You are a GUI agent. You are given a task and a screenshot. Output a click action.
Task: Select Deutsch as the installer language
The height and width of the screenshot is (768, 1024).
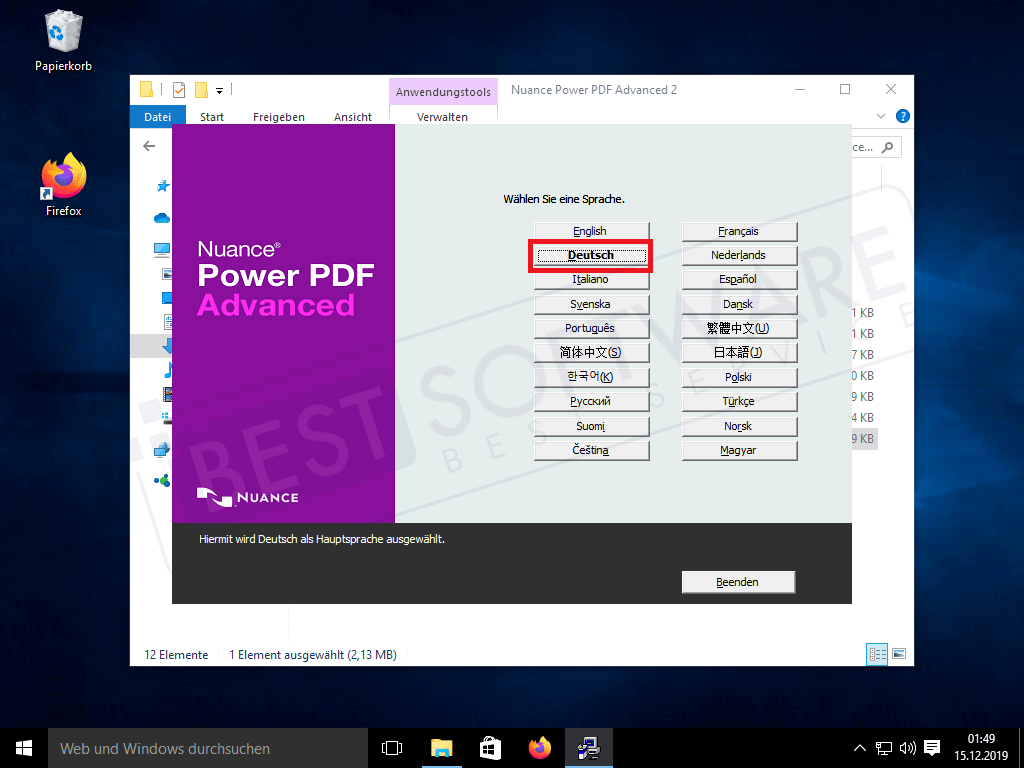tap(591, 255)
